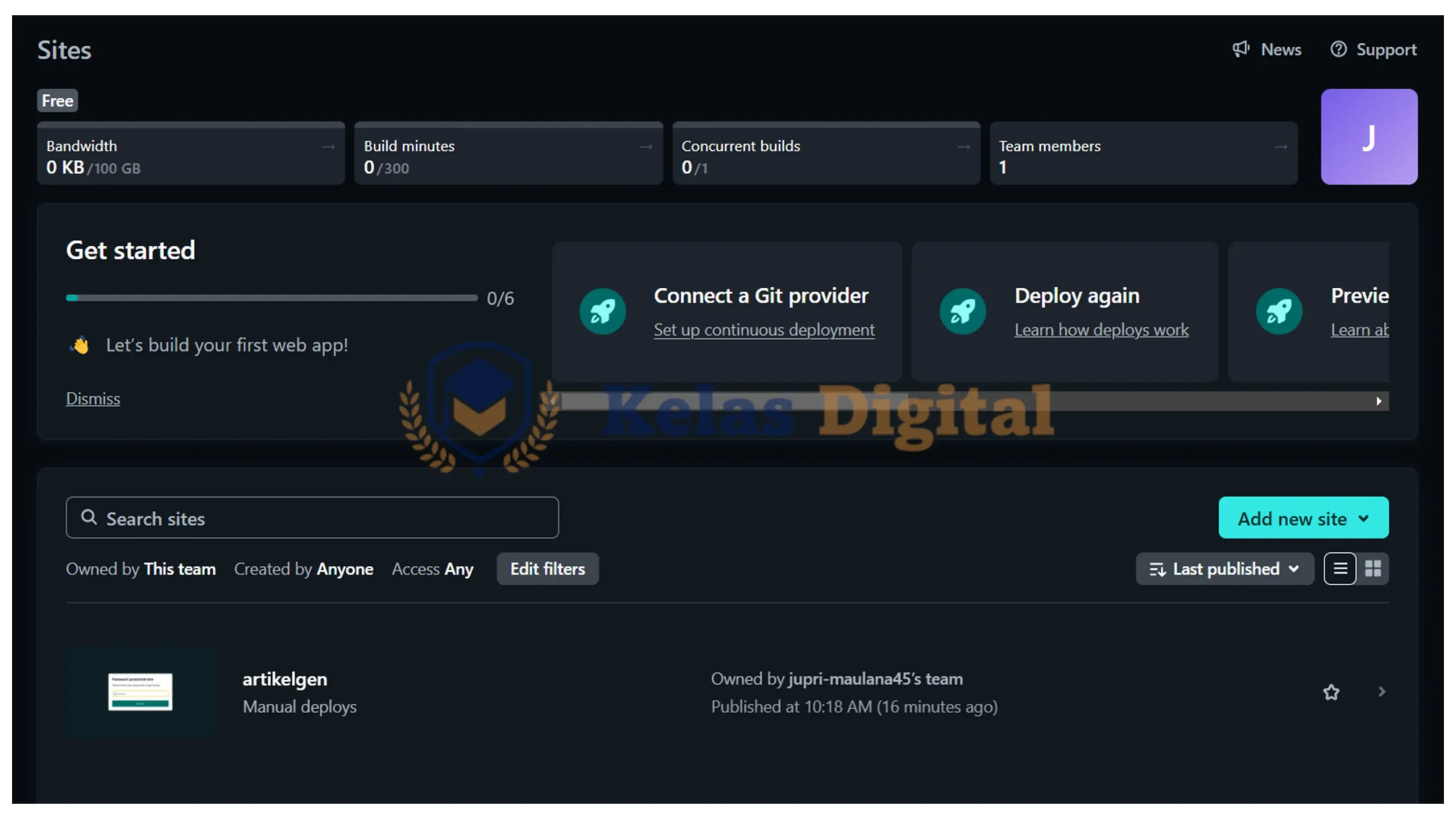Open the Team members usage card

point(1144,153)
